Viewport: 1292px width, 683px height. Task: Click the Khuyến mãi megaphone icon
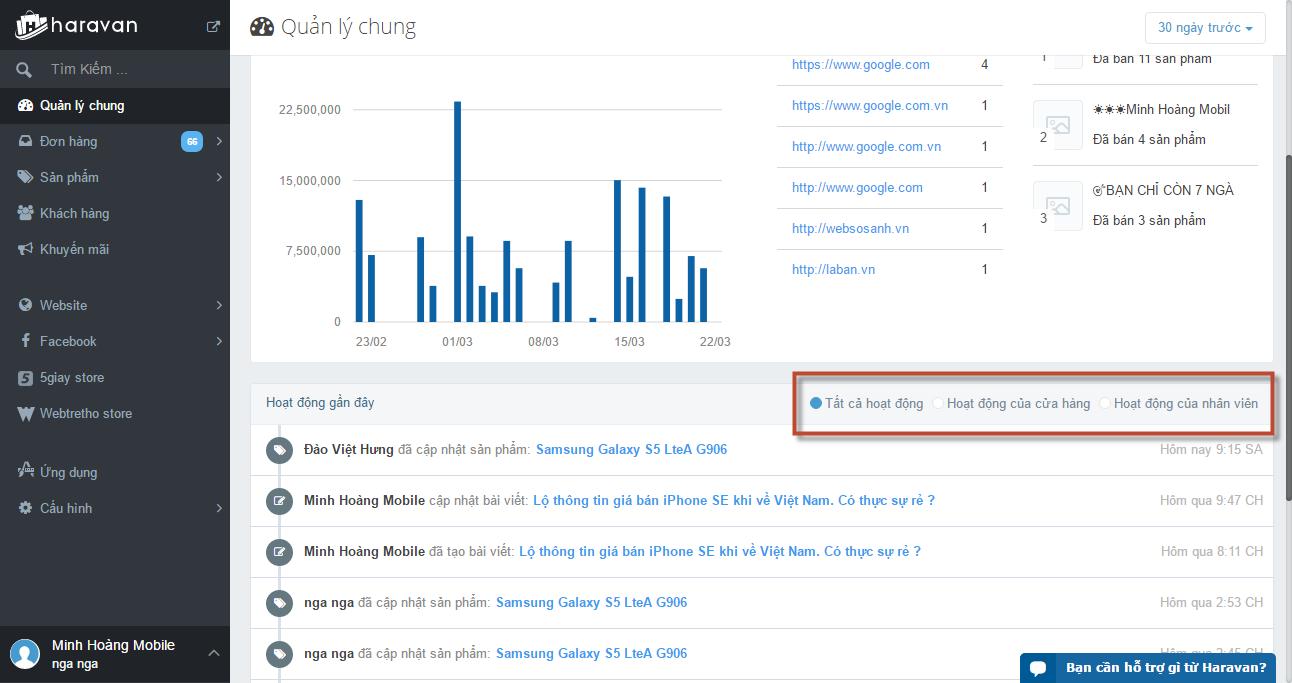click(25, 249)
